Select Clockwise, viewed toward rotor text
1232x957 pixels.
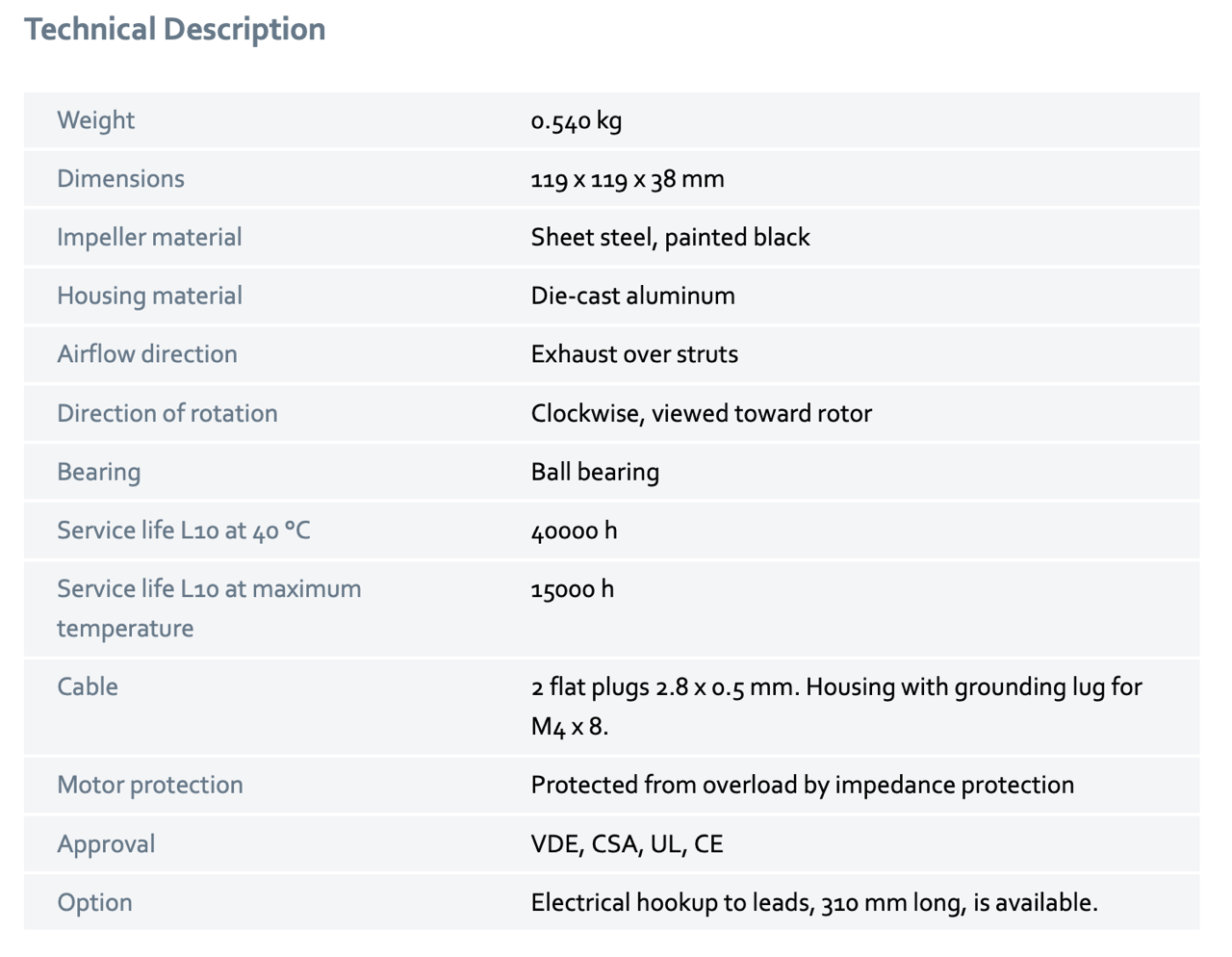tap(701, 414)
